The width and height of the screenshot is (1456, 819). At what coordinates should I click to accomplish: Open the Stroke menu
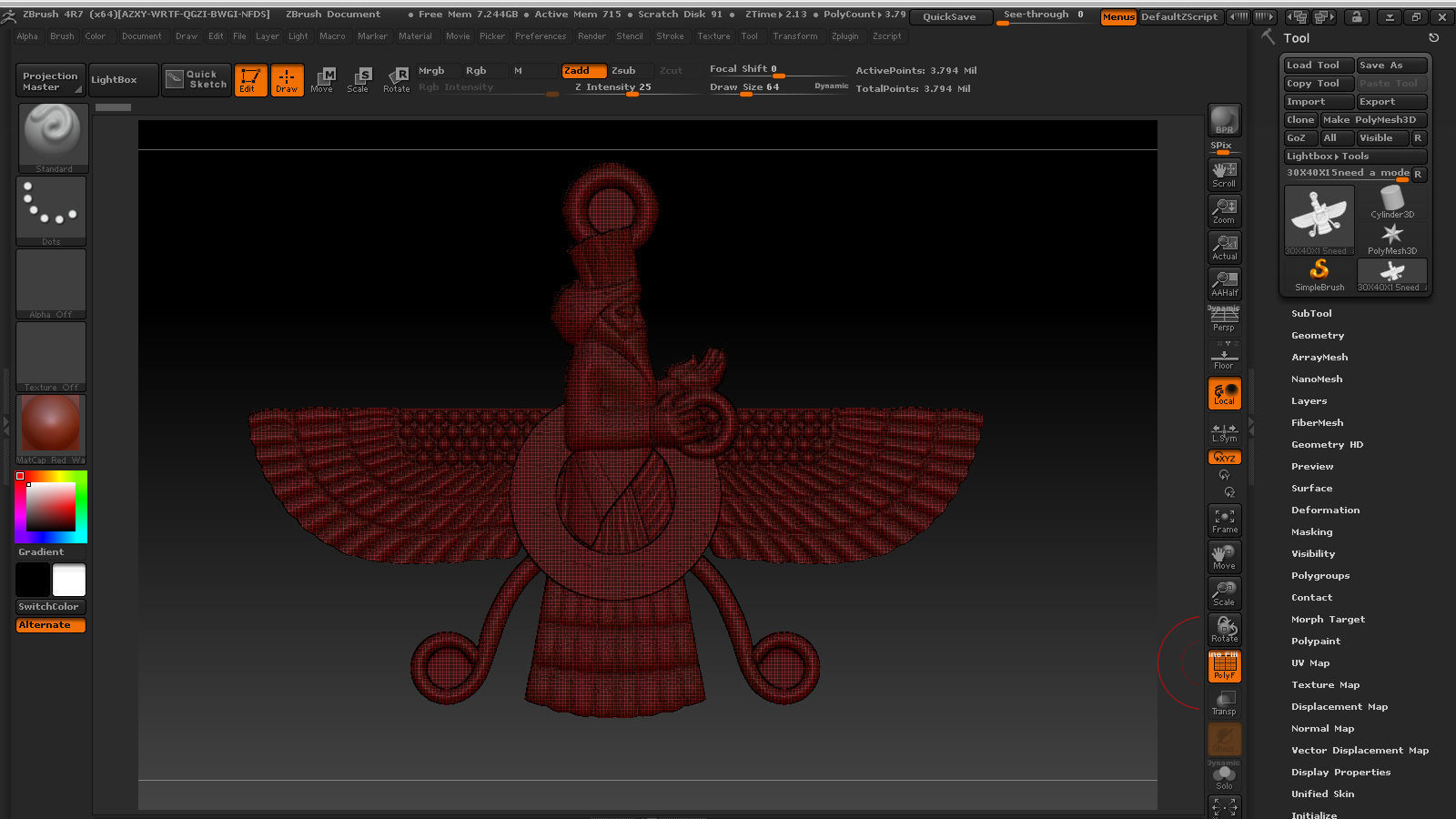click(670, 36)
